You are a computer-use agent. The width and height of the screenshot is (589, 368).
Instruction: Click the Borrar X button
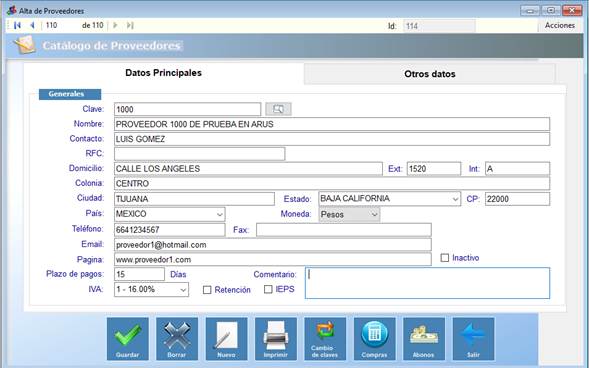(177, 339)
